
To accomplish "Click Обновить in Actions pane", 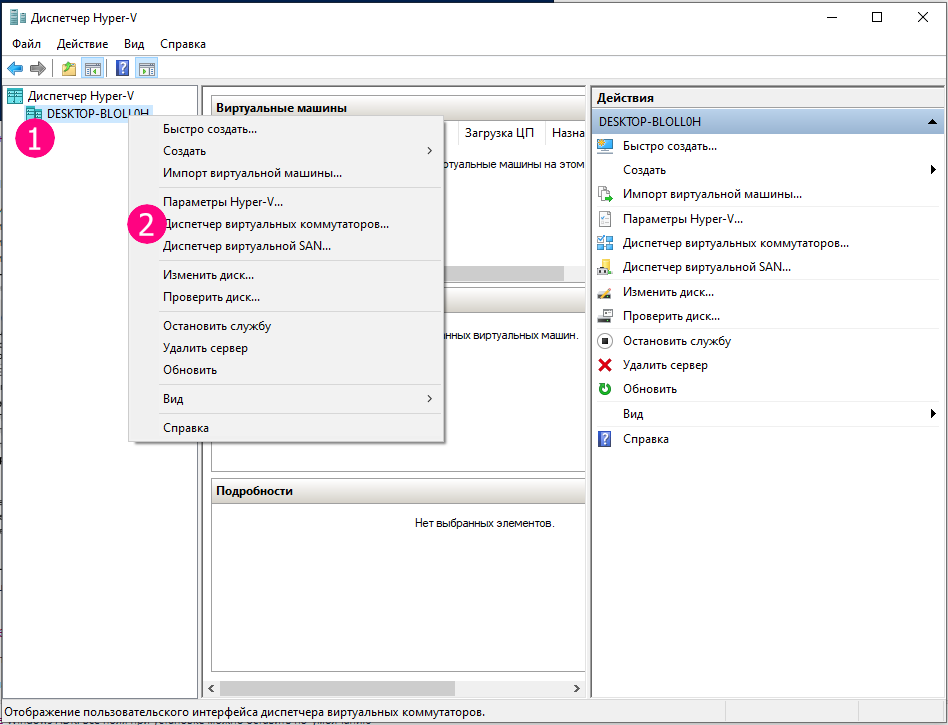I will 650,389.
